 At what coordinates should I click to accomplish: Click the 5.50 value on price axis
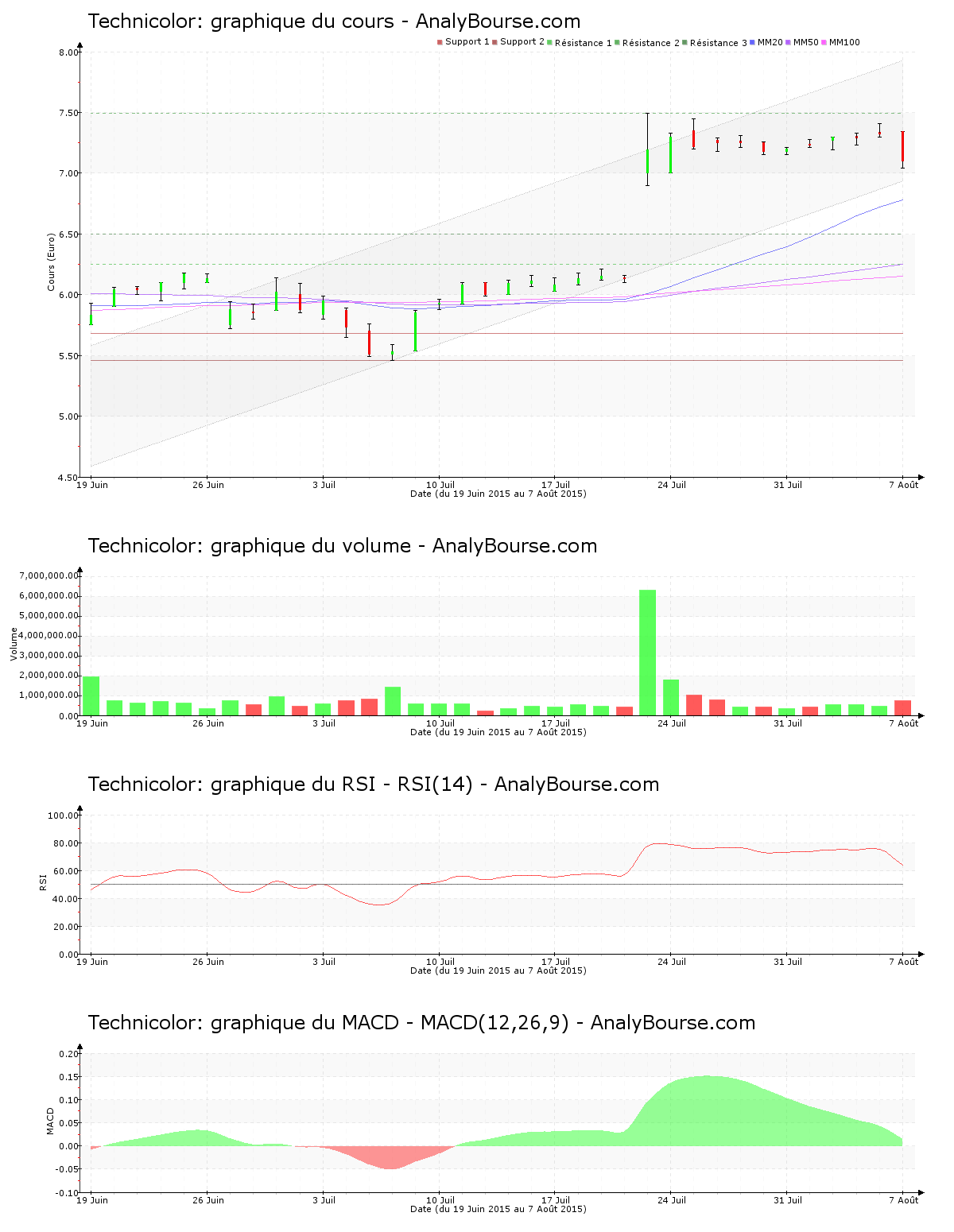(x=68, y=356)
